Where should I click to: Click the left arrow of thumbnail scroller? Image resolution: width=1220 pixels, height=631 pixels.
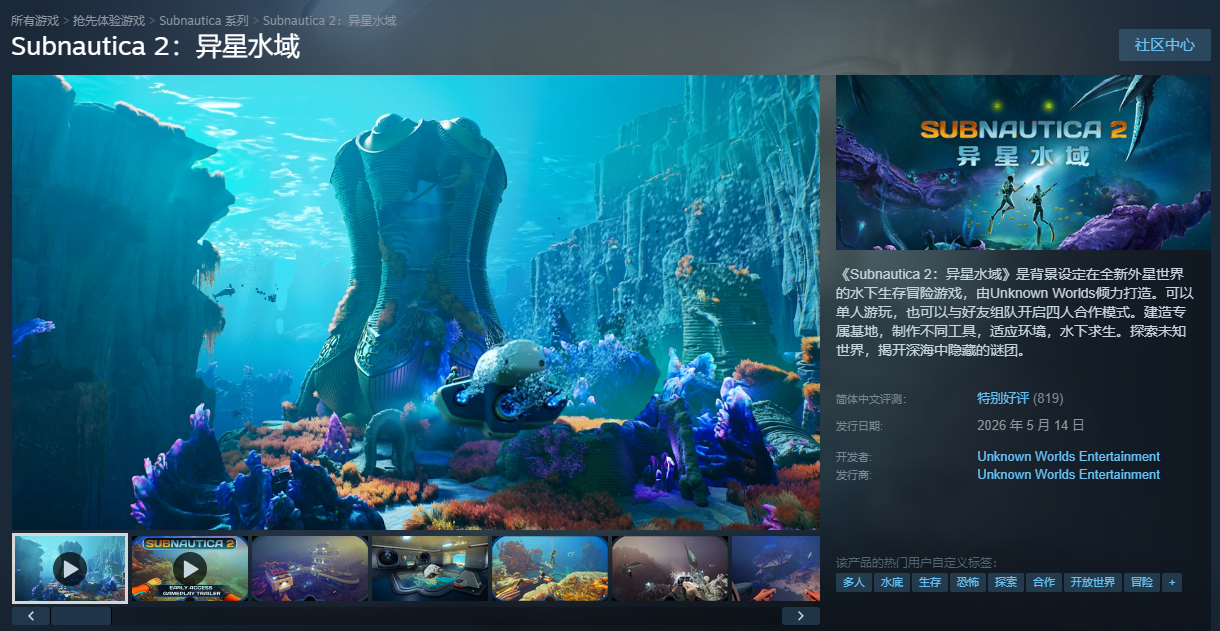(x=31, y=616)
